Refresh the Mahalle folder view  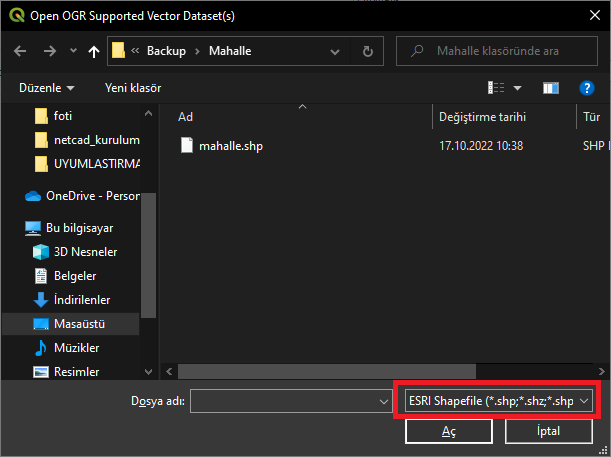coord(367,51)
